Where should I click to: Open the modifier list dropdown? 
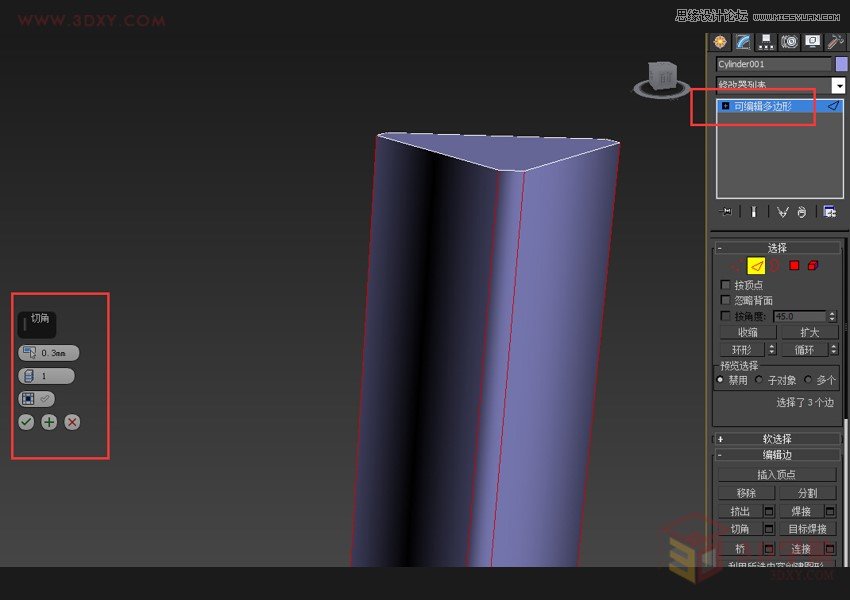click(x=840, y=83)
